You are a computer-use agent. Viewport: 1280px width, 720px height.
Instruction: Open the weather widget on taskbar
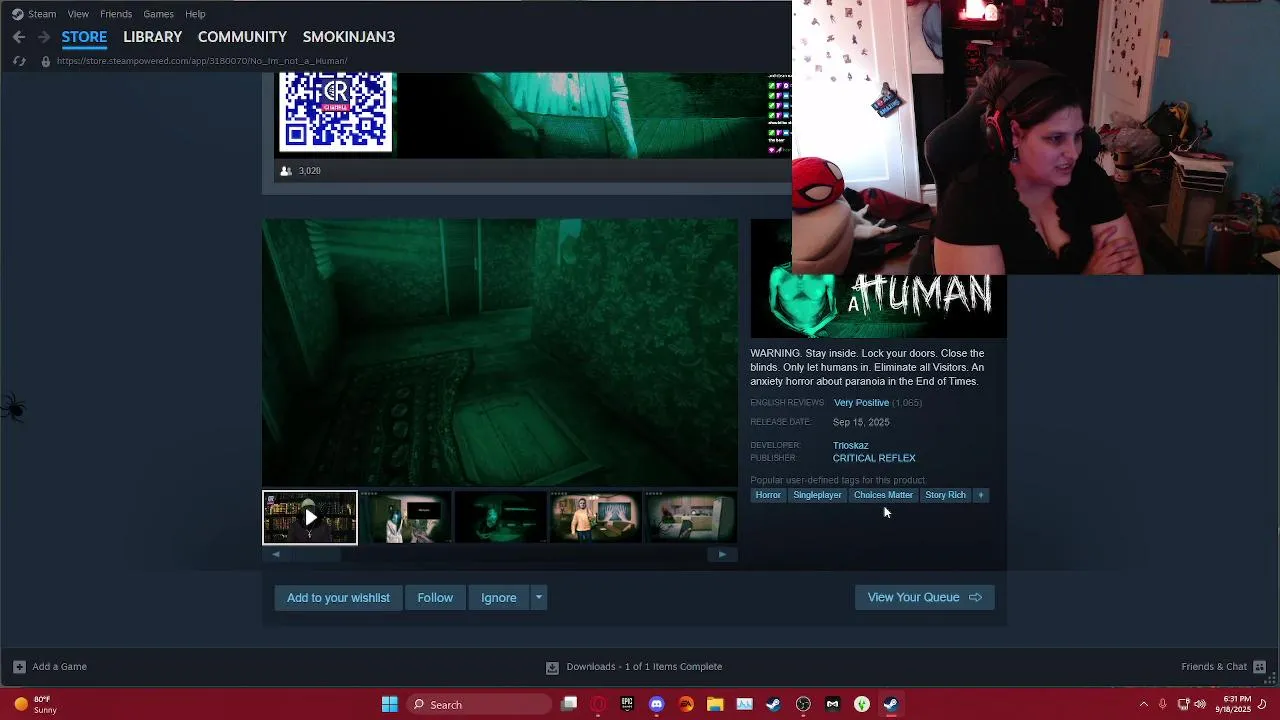point(36,704)
